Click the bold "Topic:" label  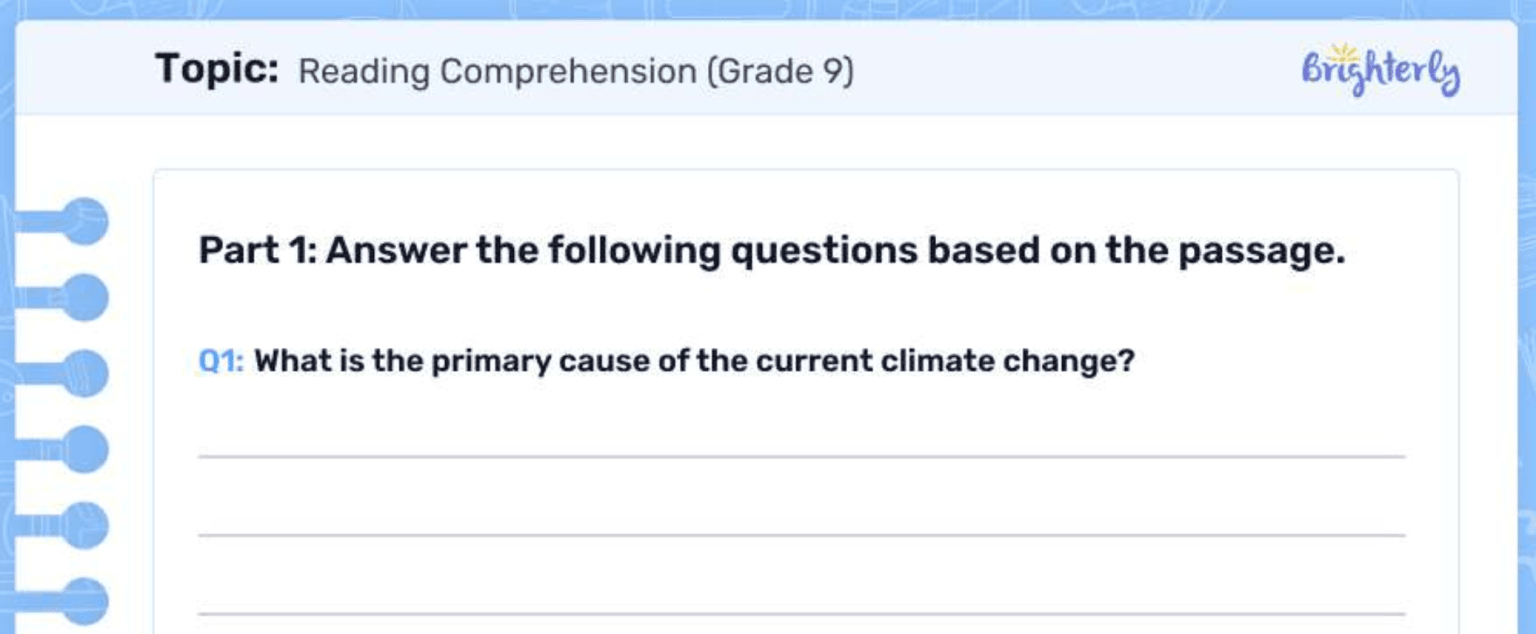pos(217,70)
